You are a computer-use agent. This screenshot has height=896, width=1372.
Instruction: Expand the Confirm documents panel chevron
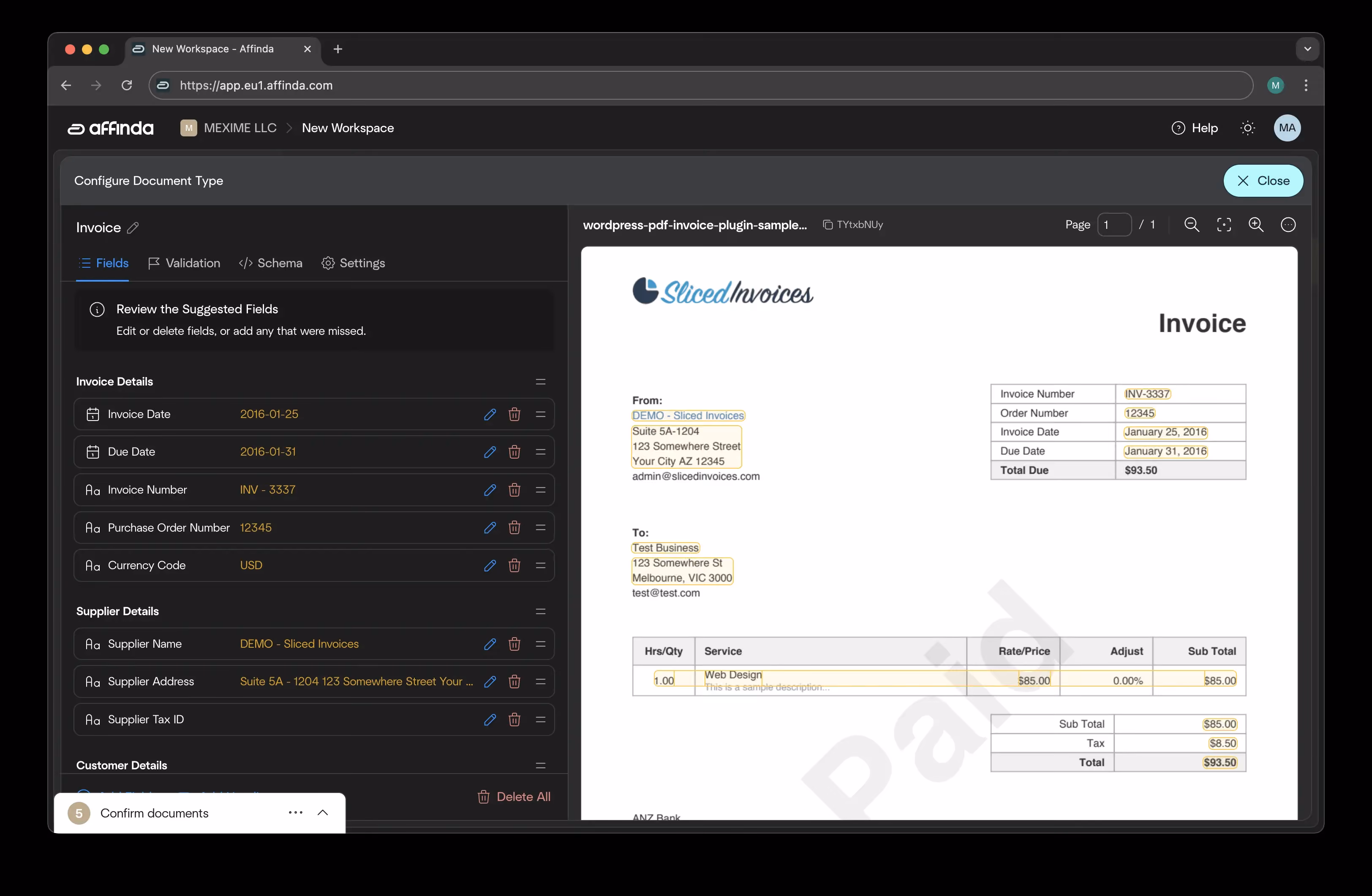point(323,812)
